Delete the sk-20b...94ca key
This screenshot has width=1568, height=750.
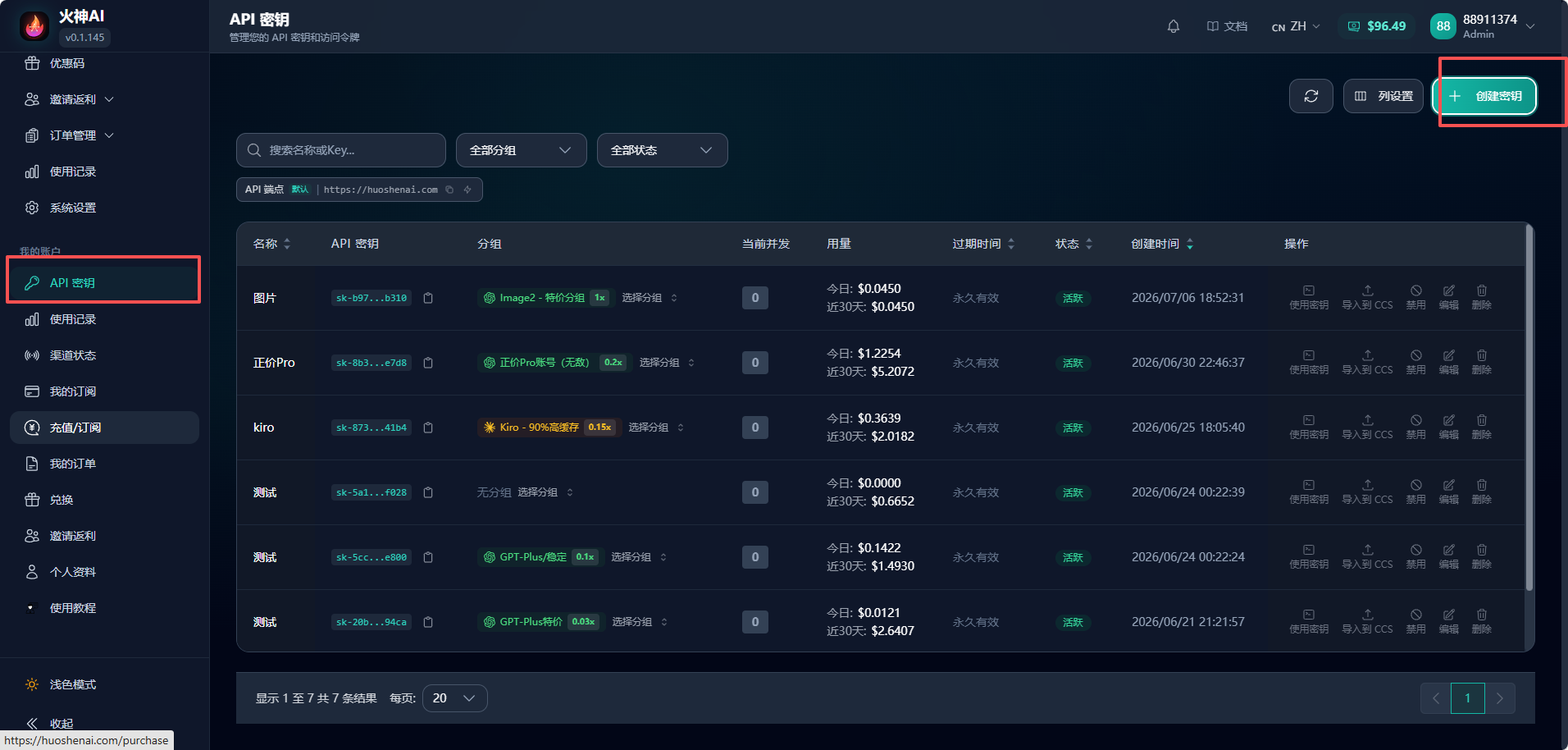1481,621
